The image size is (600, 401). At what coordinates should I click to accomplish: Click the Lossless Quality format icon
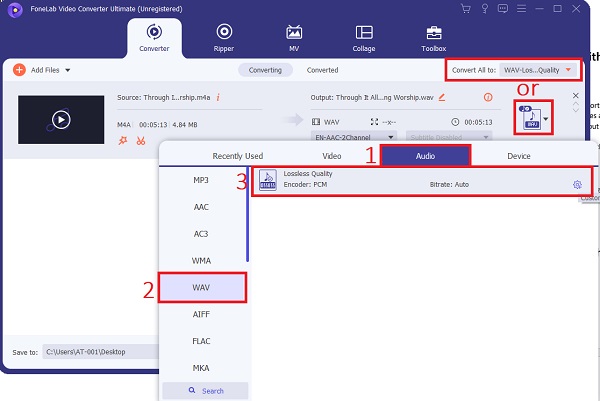click(x=268, y=180)
